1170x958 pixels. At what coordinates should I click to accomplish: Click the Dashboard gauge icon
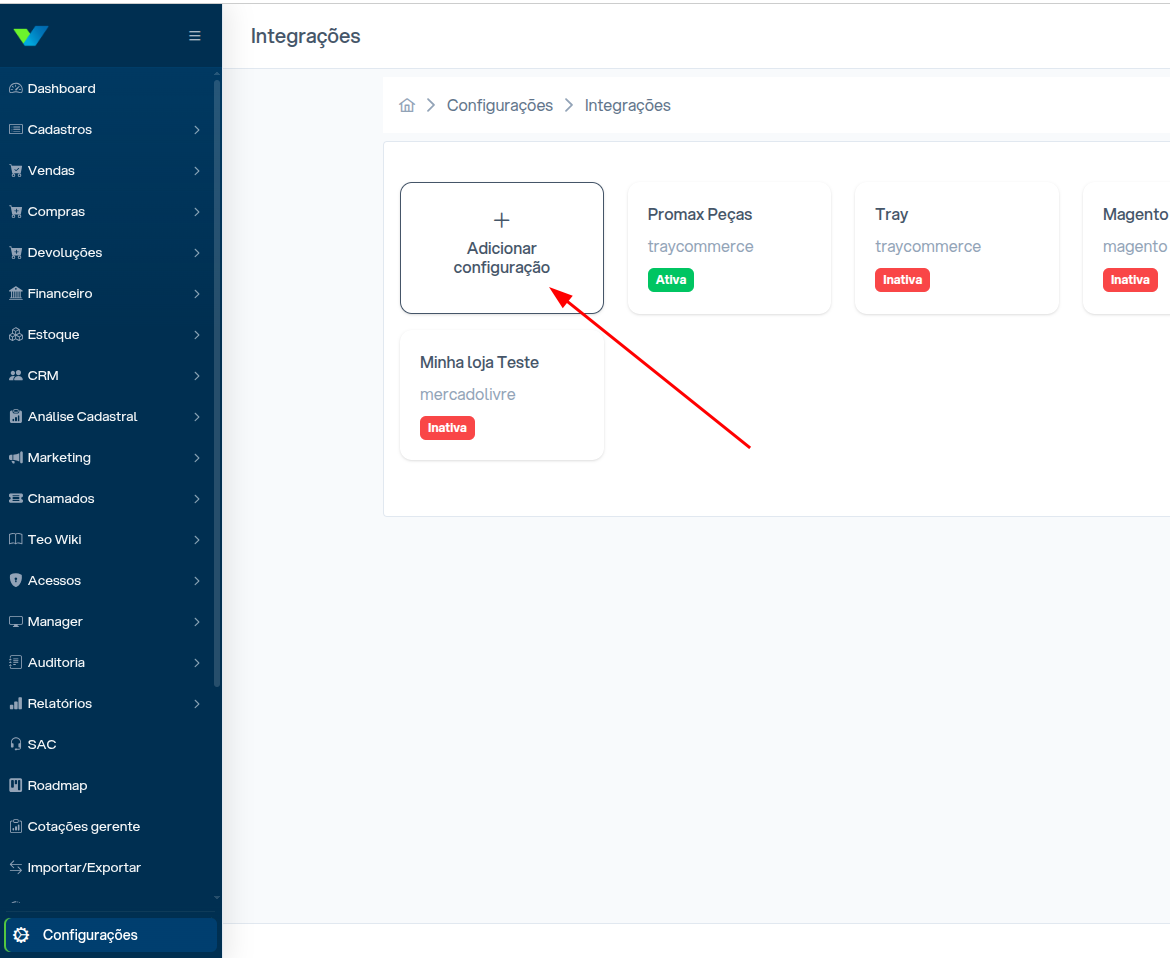click(16, 88)
